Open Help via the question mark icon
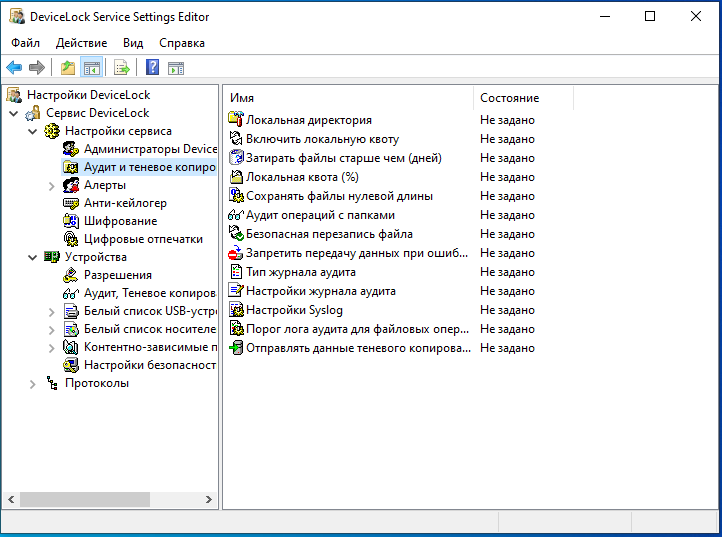 (152, 68)
